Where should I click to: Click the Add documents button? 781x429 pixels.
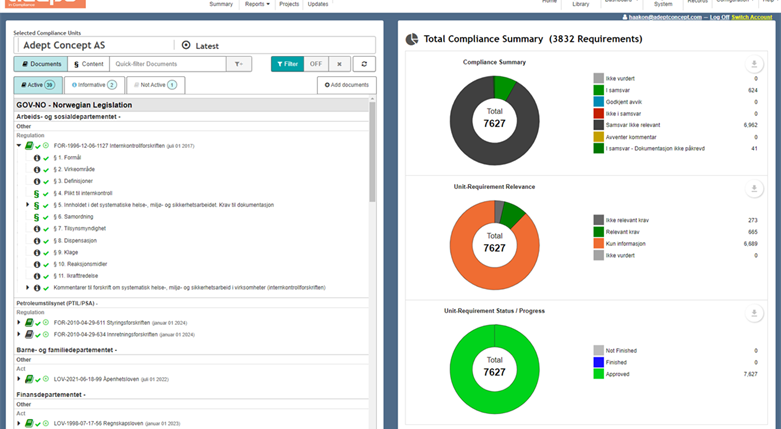click(347, 85)
